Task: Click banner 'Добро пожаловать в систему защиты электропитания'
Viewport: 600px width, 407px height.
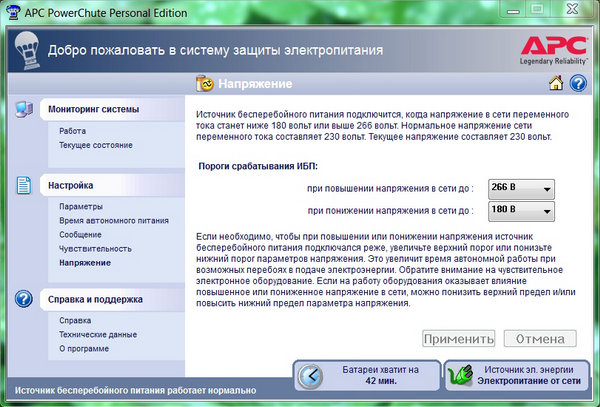Action: click(215, 50)
